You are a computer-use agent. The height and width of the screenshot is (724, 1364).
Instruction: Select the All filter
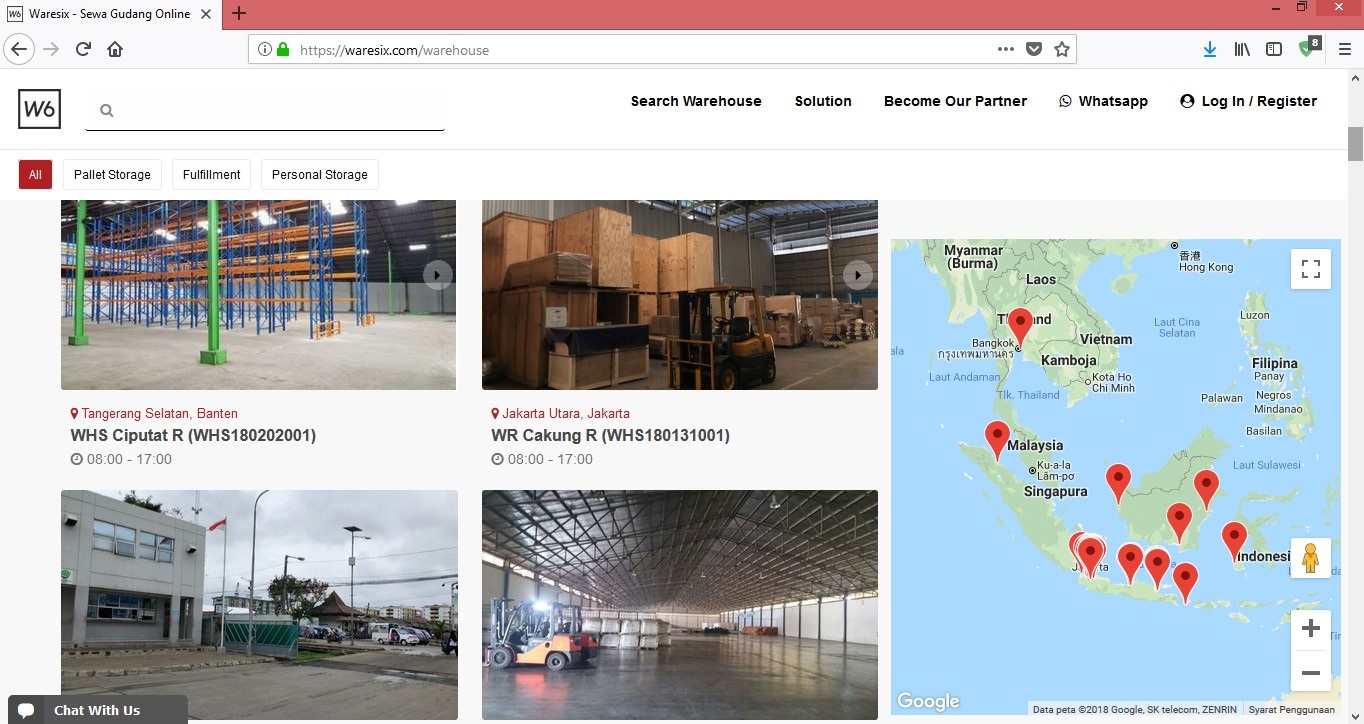tap(35, 174)
